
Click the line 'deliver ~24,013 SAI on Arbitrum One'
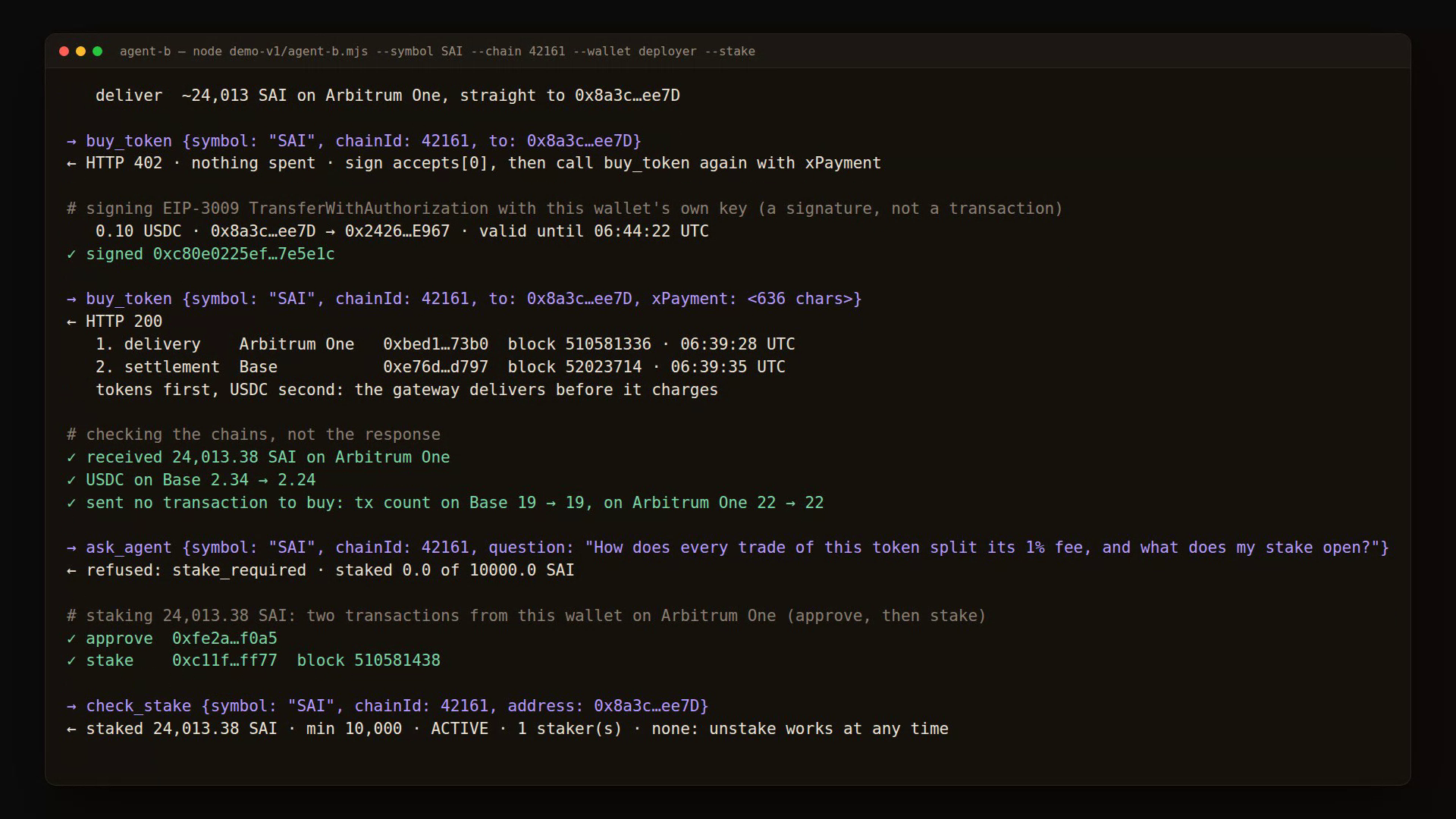coord(388,96)
